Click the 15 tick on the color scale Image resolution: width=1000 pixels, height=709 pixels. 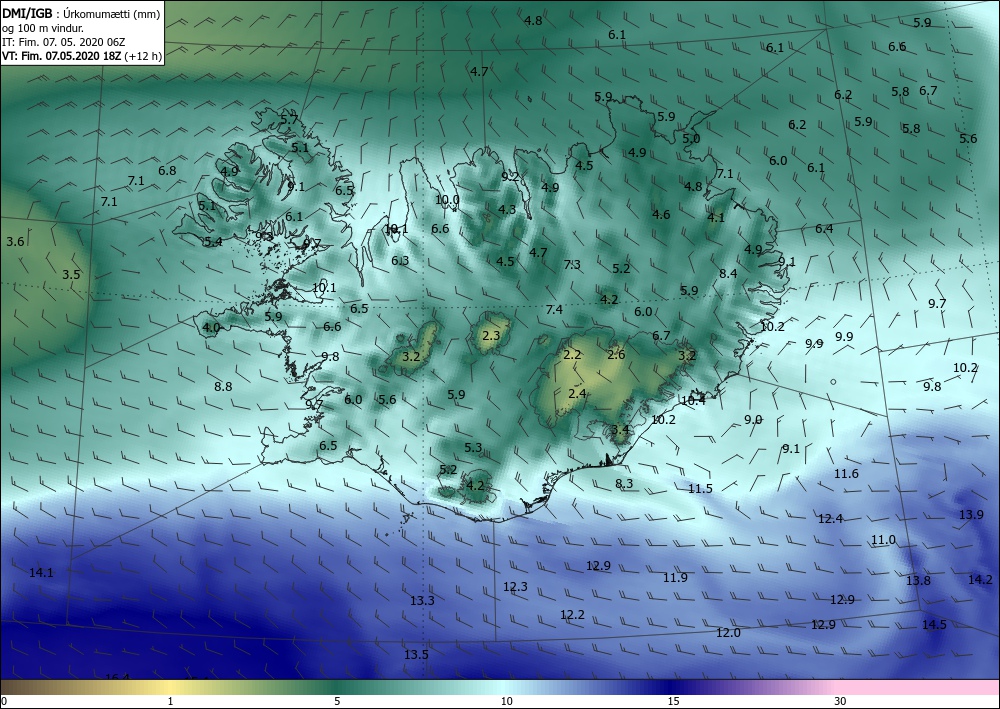673,701
